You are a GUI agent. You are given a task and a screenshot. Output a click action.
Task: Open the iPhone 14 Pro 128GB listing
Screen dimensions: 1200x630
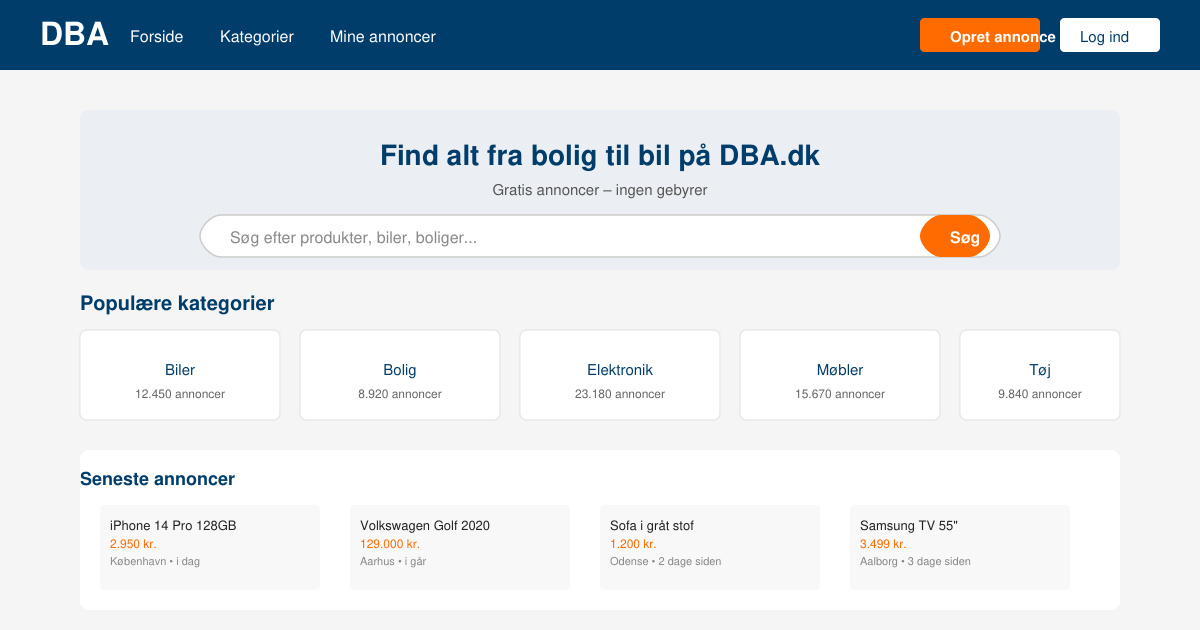point(210,547)
